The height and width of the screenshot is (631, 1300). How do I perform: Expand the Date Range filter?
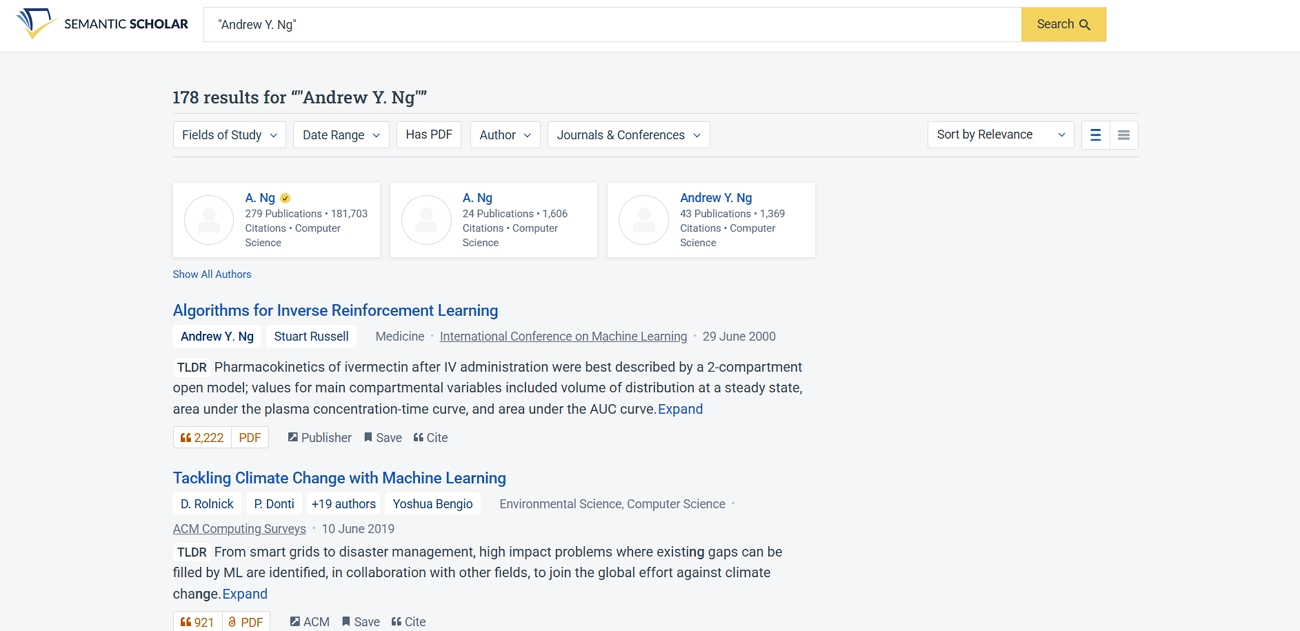point(340,134)
